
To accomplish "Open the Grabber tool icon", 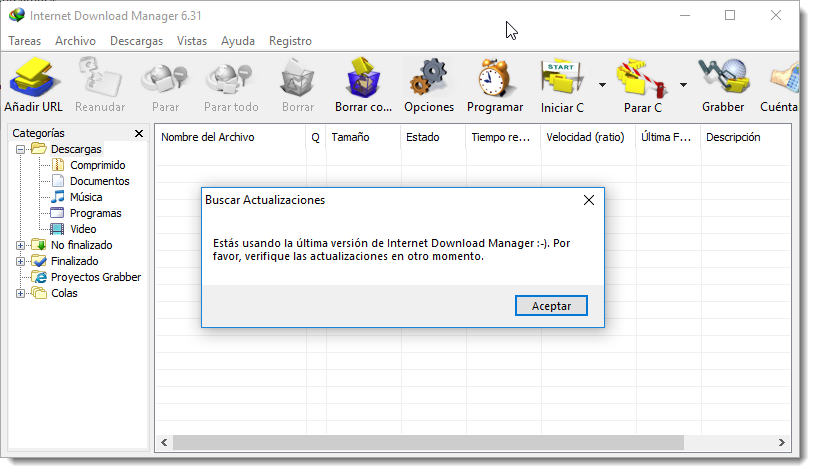I will coord(723,78).
